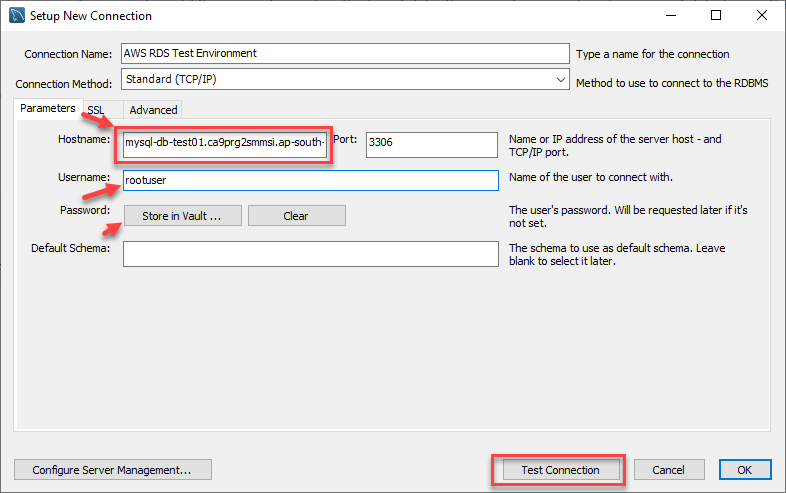The image size is (786, 493).
Task: Click the Password label
Action: (85, 210)
